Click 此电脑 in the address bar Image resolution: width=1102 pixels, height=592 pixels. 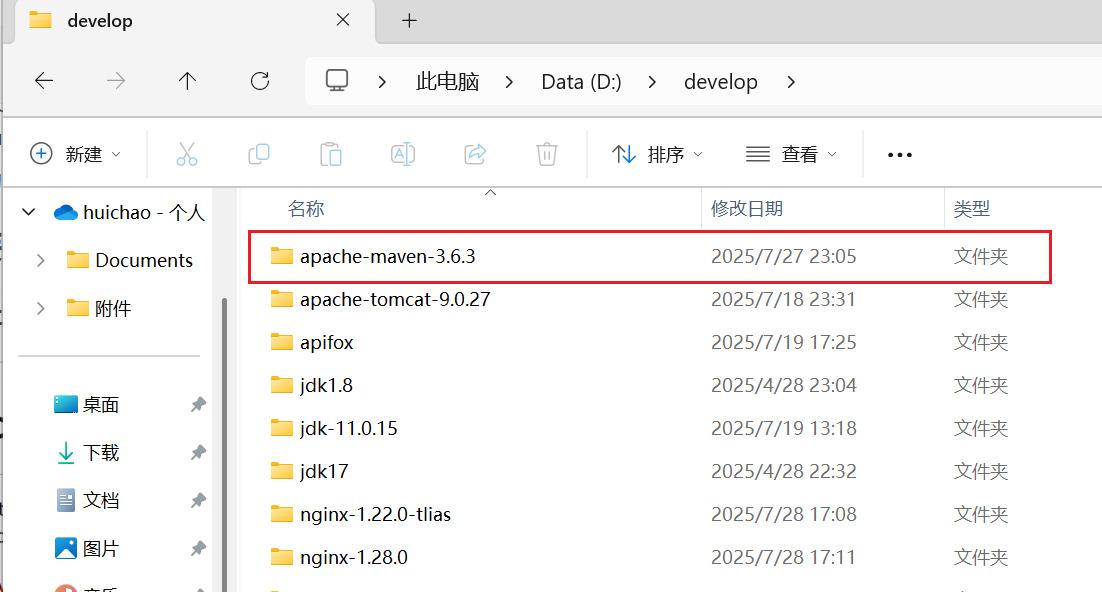(447, 82)
